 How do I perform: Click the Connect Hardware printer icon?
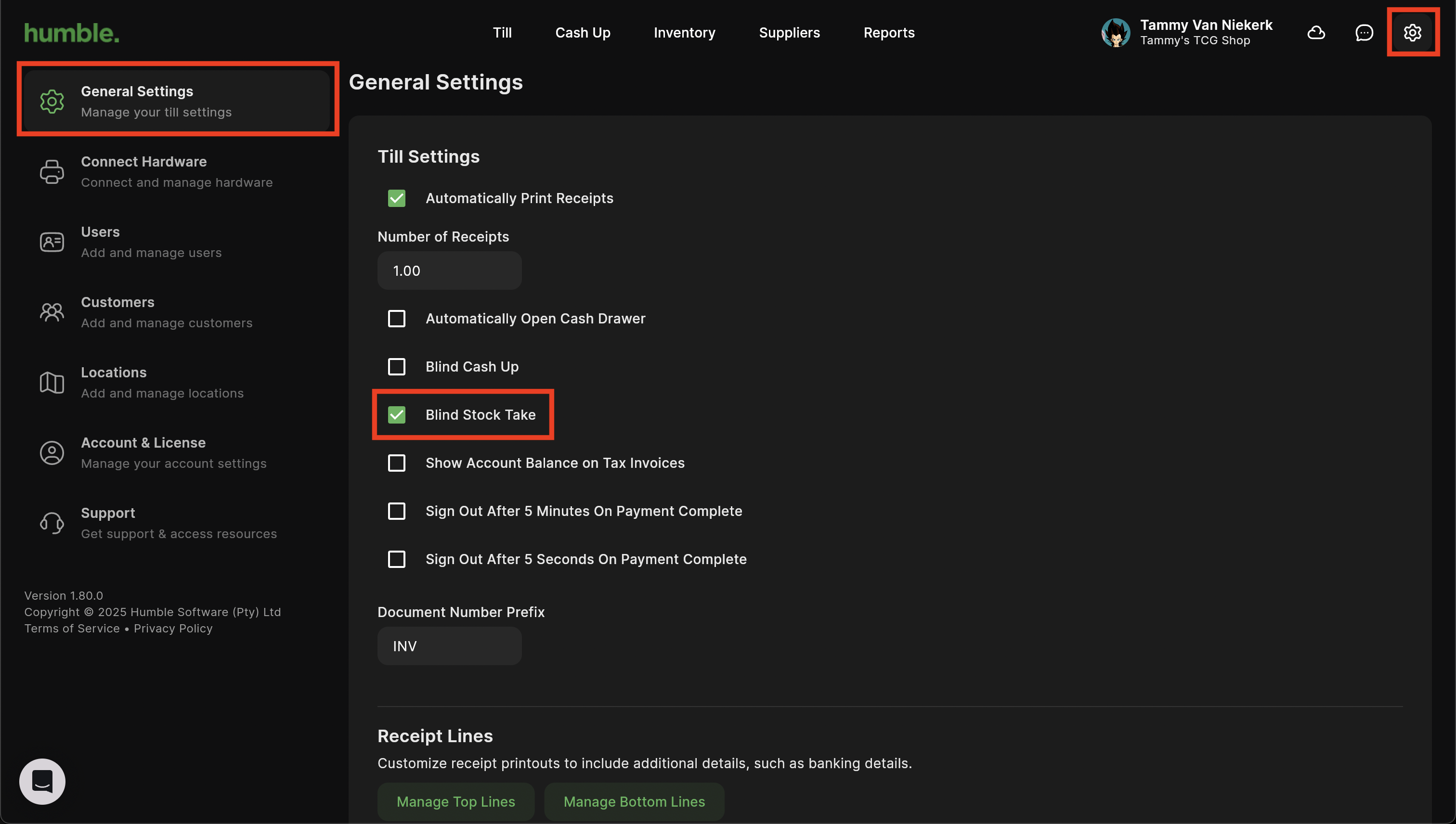[x=52, y=172]
